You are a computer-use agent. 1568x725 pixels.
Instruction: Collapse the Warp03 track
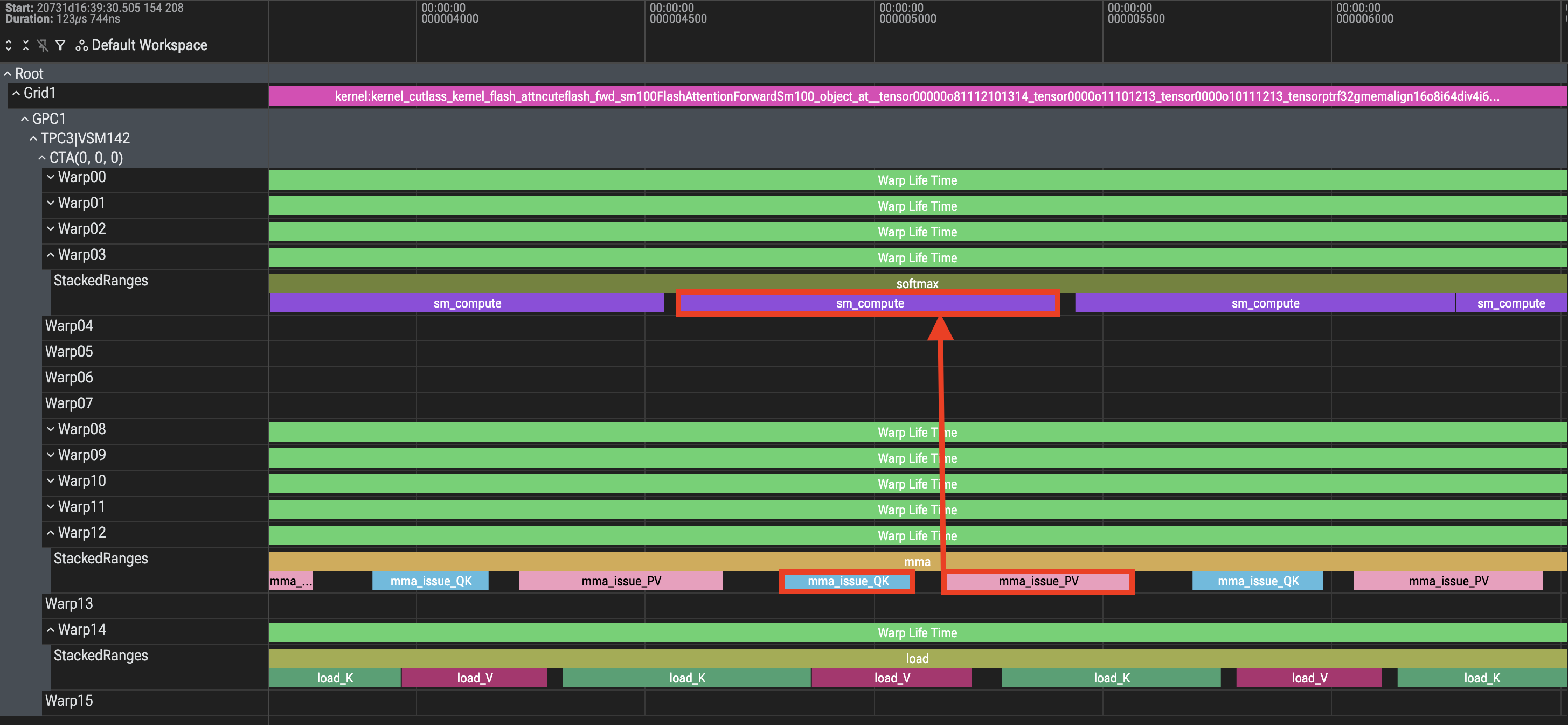(51, 254)
